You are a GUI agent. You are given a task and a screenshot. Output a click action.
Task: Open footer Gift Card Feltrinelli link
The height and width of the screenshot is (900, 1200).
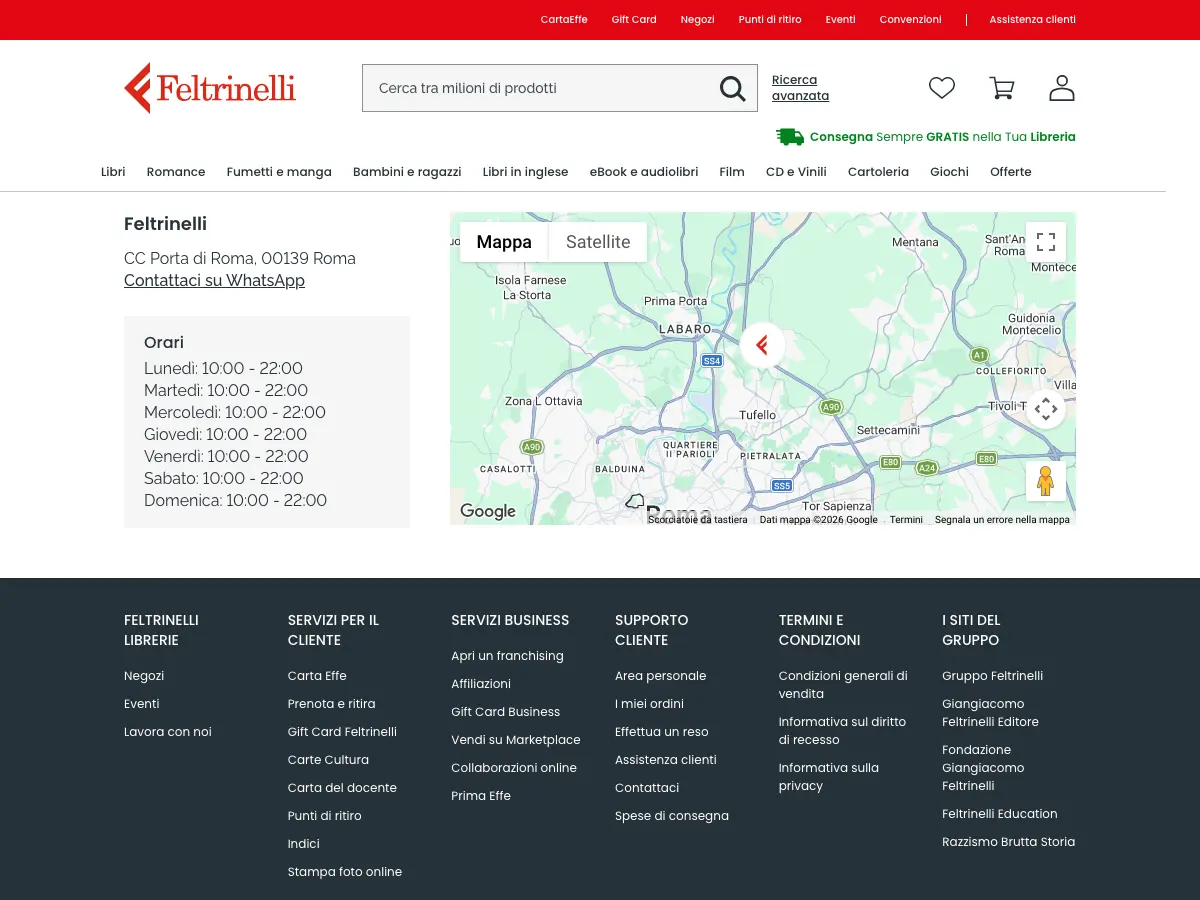[342, 732]
